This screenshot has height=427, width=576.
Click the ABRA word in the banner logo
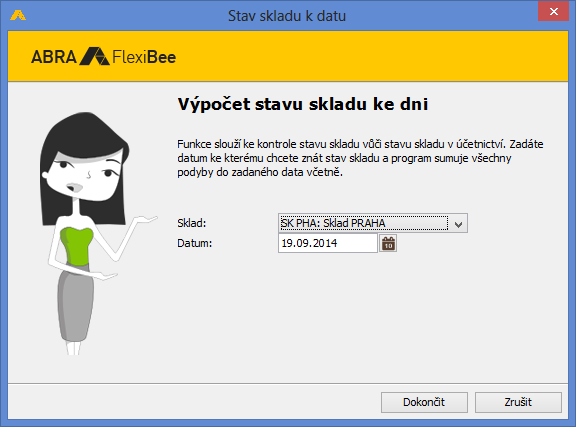pyautogui.click(x=54, y=57)
